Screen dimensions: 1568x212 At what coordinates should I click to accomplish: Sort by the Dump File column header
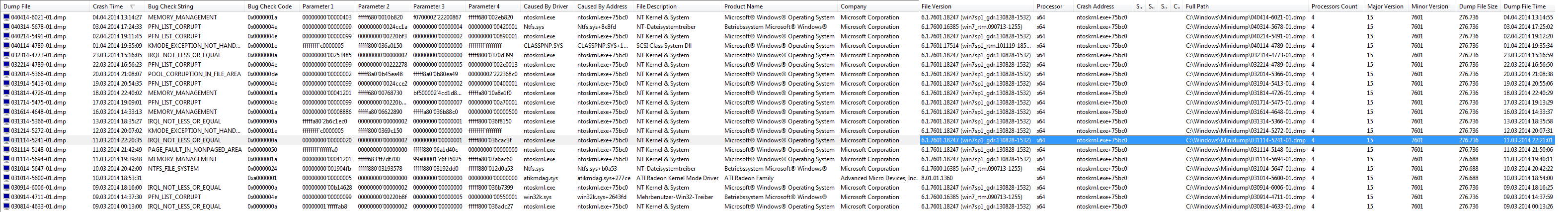click(x=45, y=6)
